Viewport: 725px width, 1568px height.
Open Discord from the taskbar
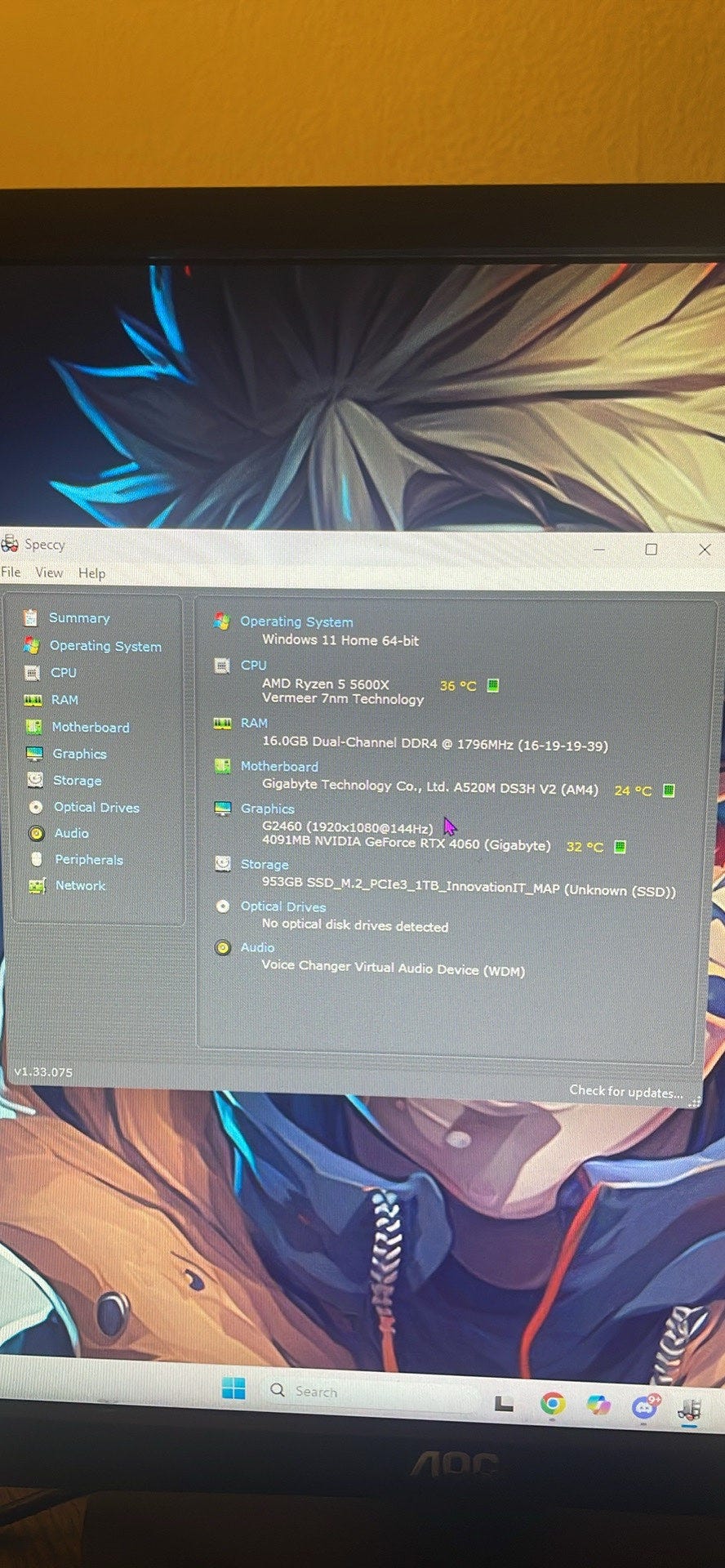click(645, 1406)
